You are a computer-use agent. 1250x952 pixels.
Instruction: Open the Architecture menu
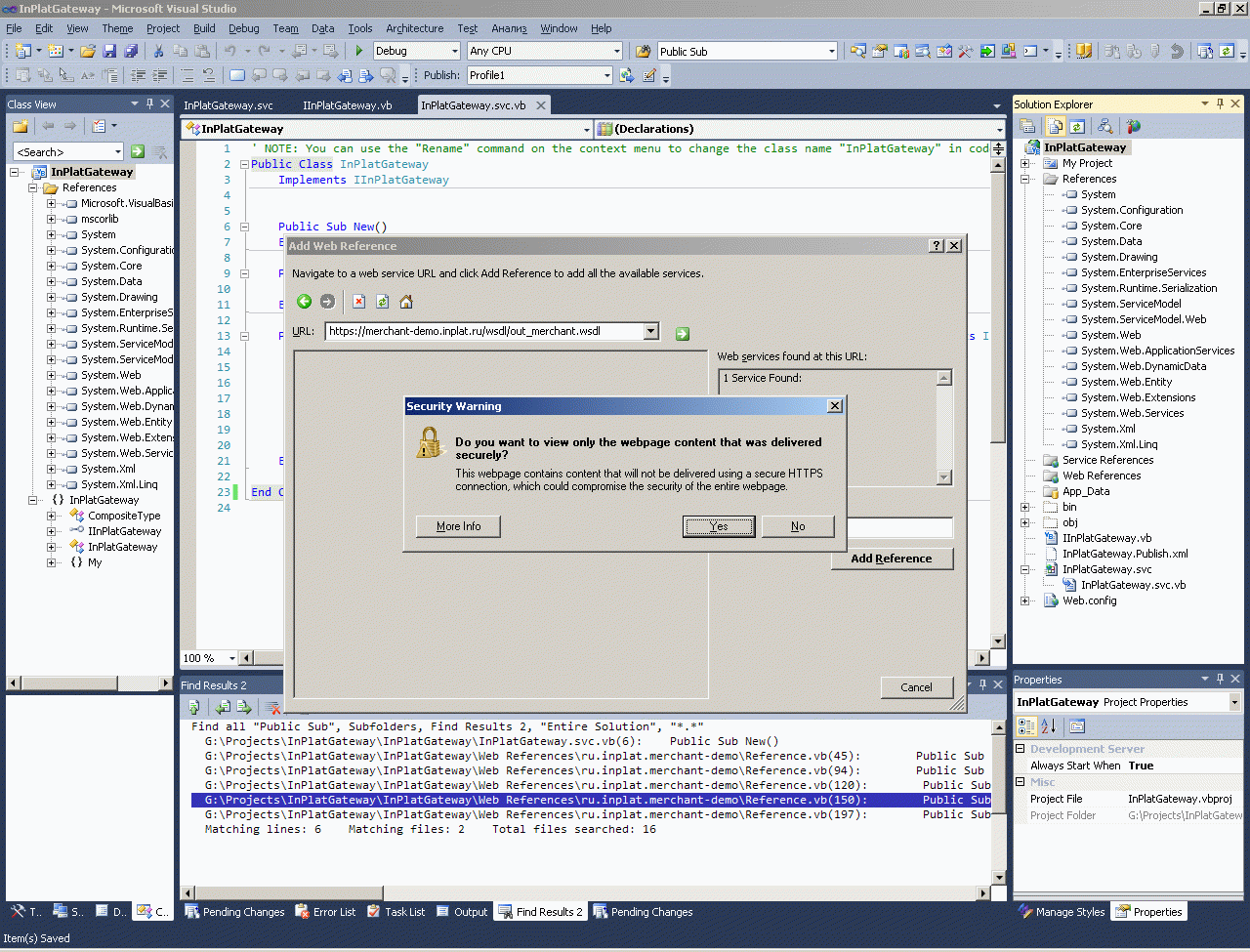pyautogui.click(x=414, y=28)
